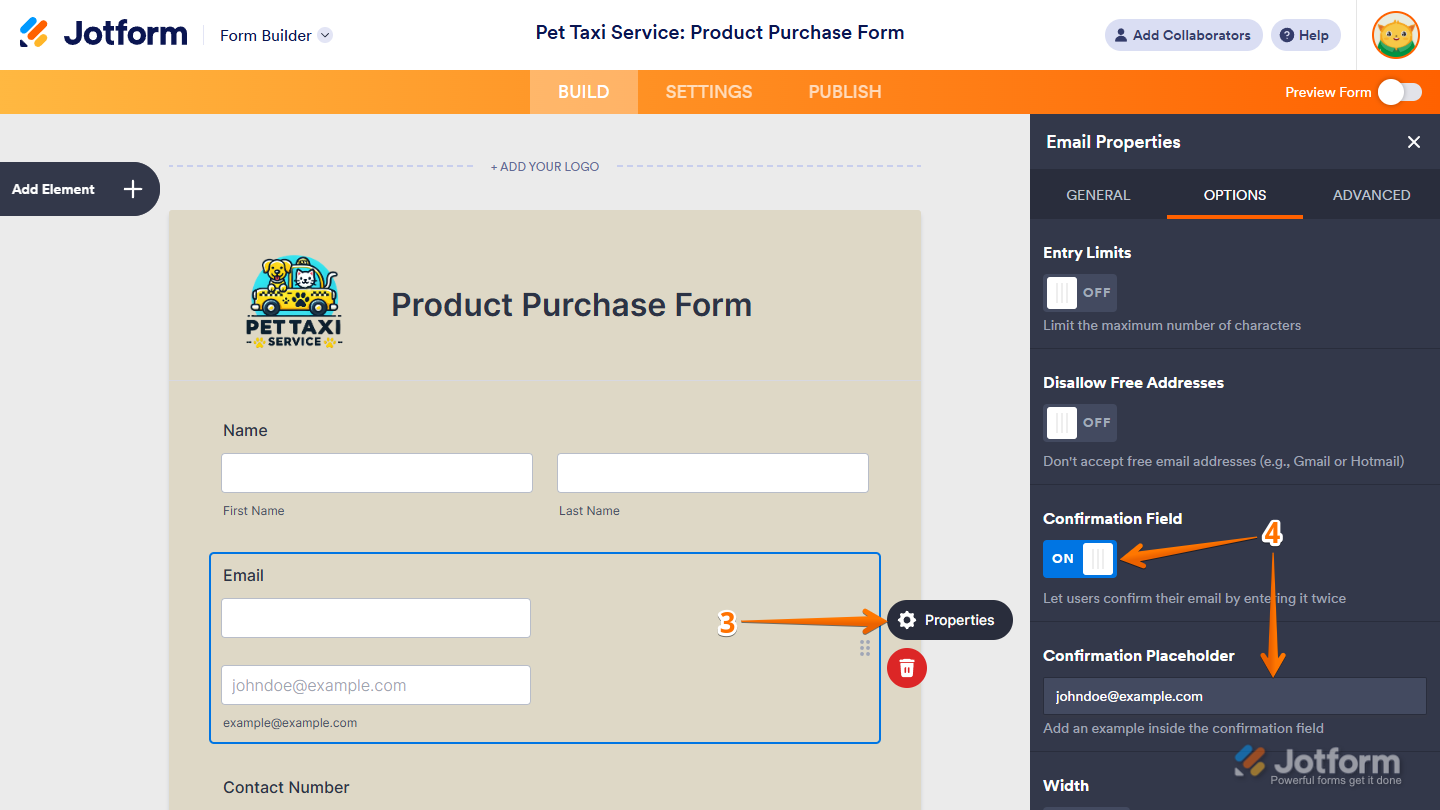This screenshot has width=1440, height=810.
Task: Open the Form Builder dropdown chevron
Action: tap(325, 35)
